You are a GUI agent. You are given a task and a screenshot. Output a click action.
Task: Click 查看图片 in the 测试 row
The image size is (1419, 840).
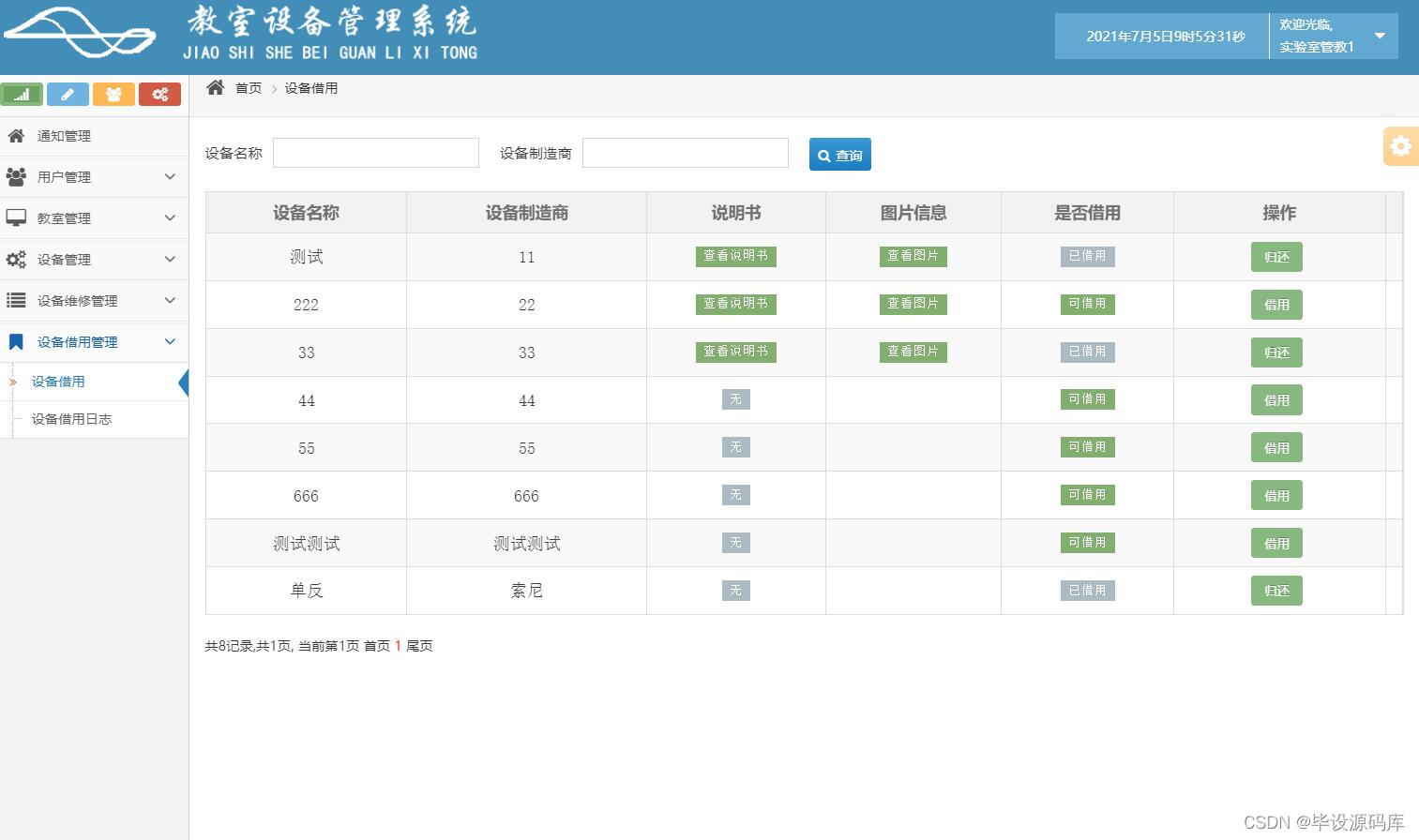click(x=913, y=256)
